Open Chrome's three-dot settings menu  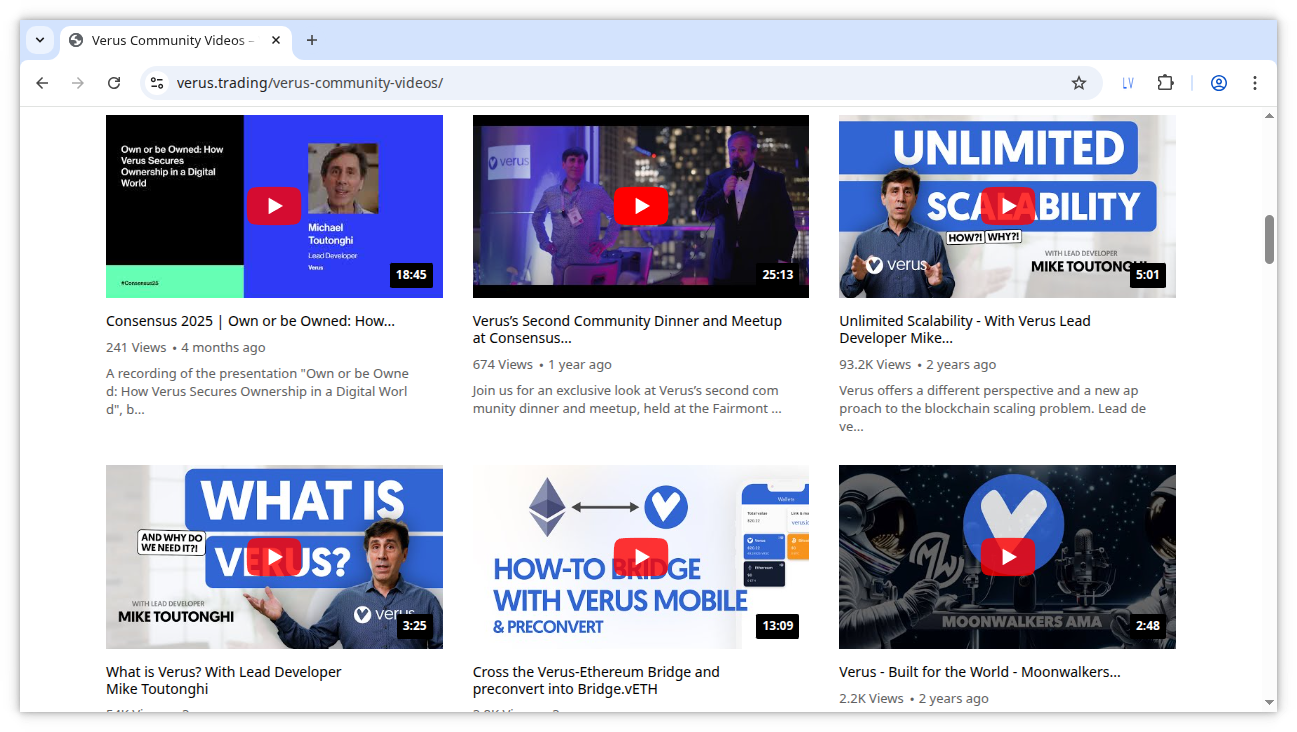pos(1255,83)
